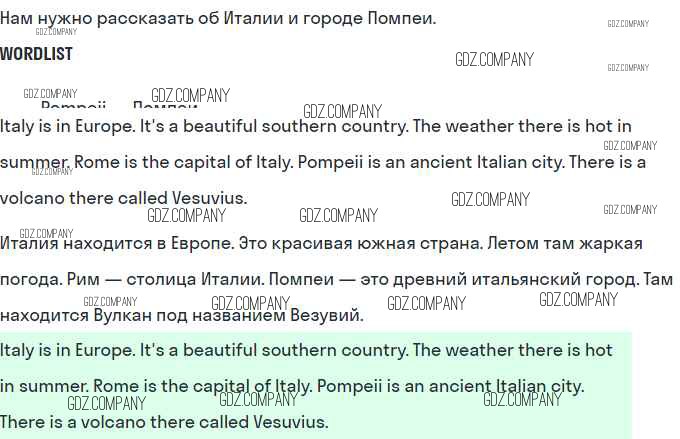This screenshot has height=439, width=680.
Task: Click the partially hidden Pompeii wordlist entry
Action: click(73, 108)
